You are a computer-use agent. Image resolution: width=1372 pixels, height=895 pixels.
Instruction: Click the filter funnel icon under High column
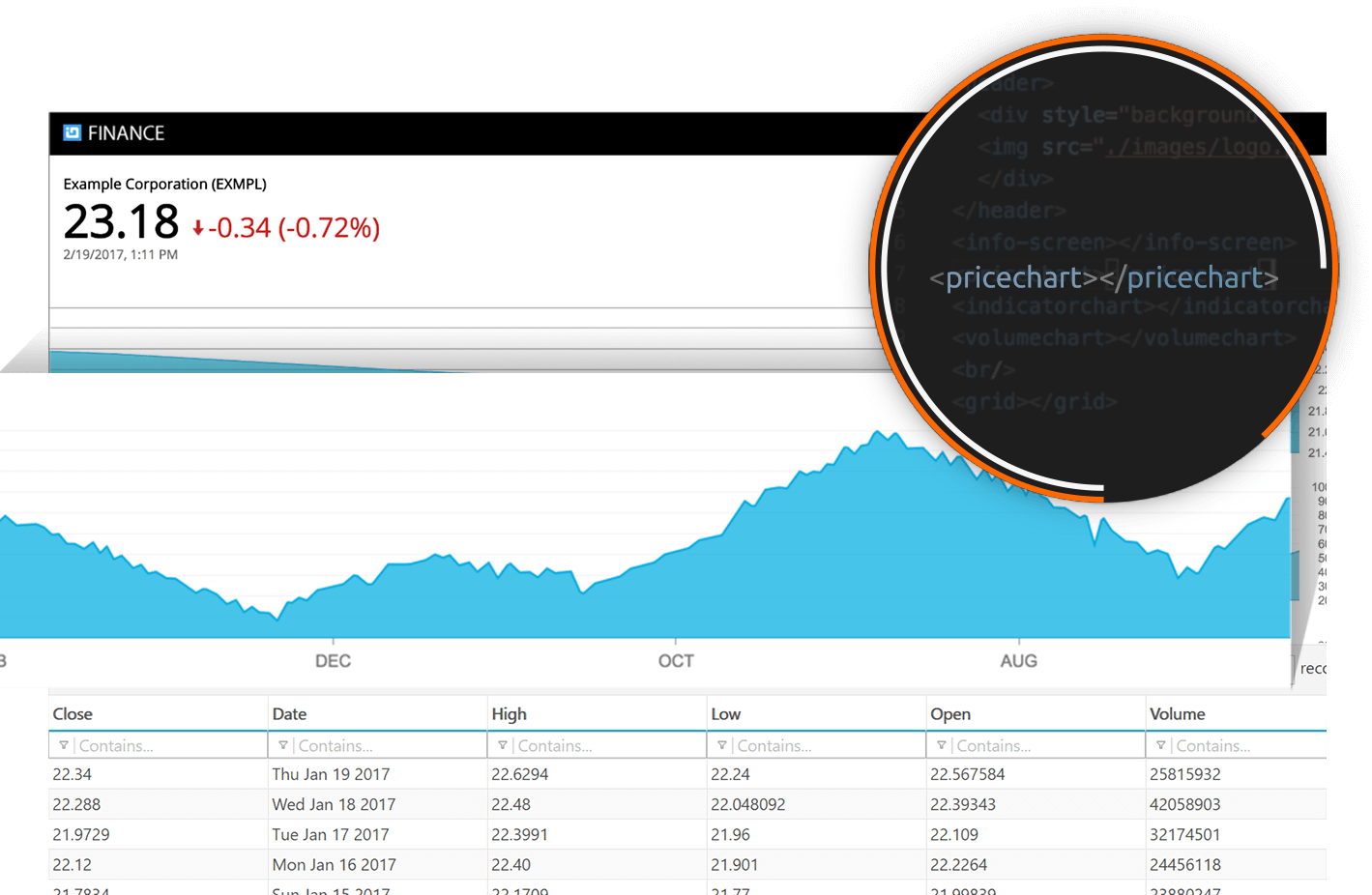click(x=503, y=744)
